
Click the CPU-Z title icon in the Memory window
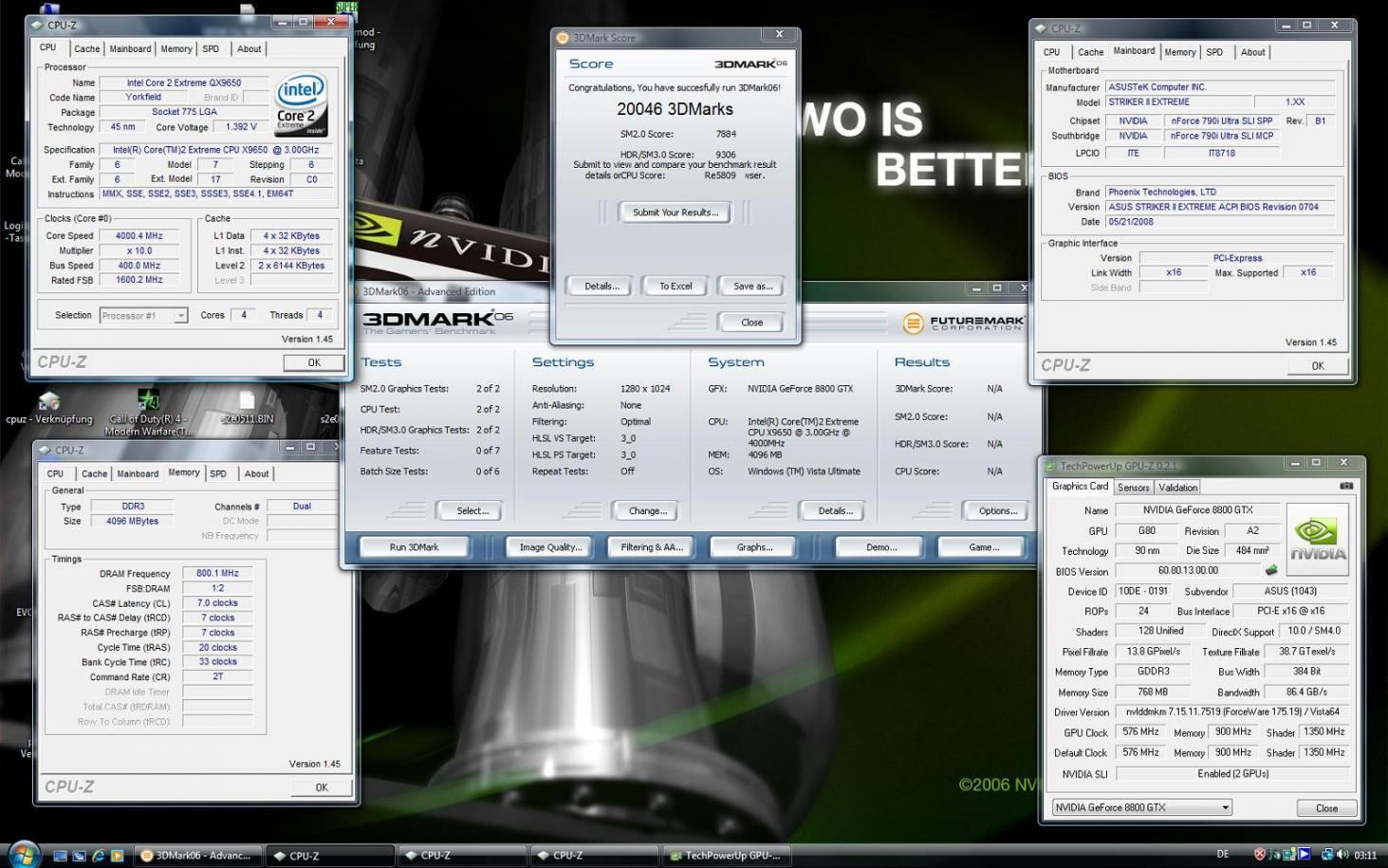click(x=46, y=451)
